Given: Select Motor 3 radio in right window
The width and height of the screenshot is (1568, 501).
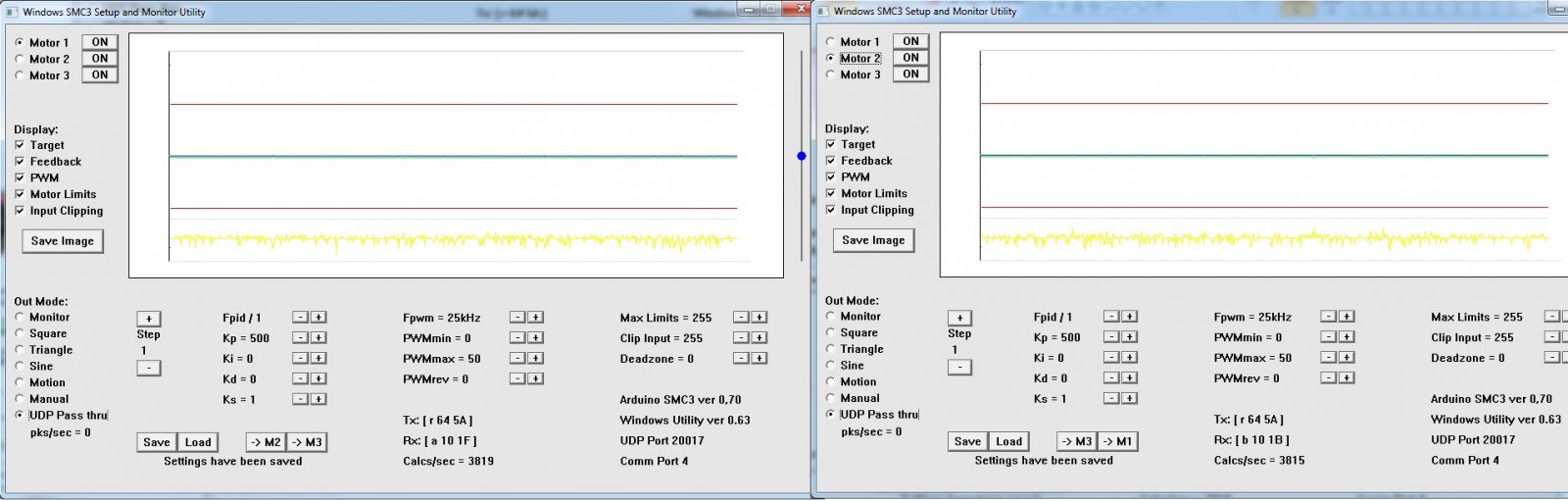Looking at the screenshot, I should coord(831,75).
